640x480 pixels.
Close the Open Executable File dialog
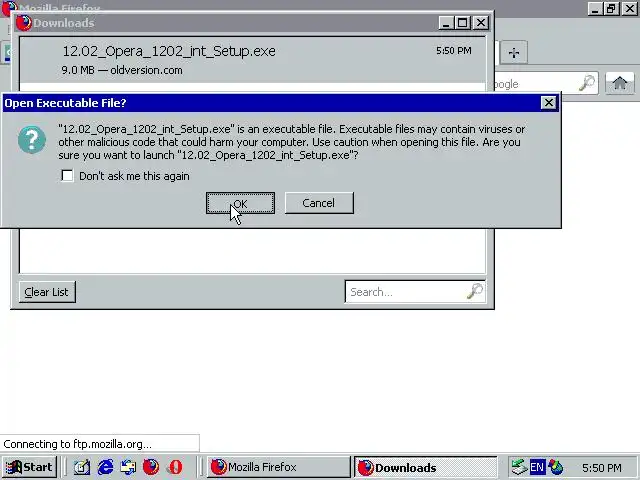pyautogui.click(x=549, y=102)
